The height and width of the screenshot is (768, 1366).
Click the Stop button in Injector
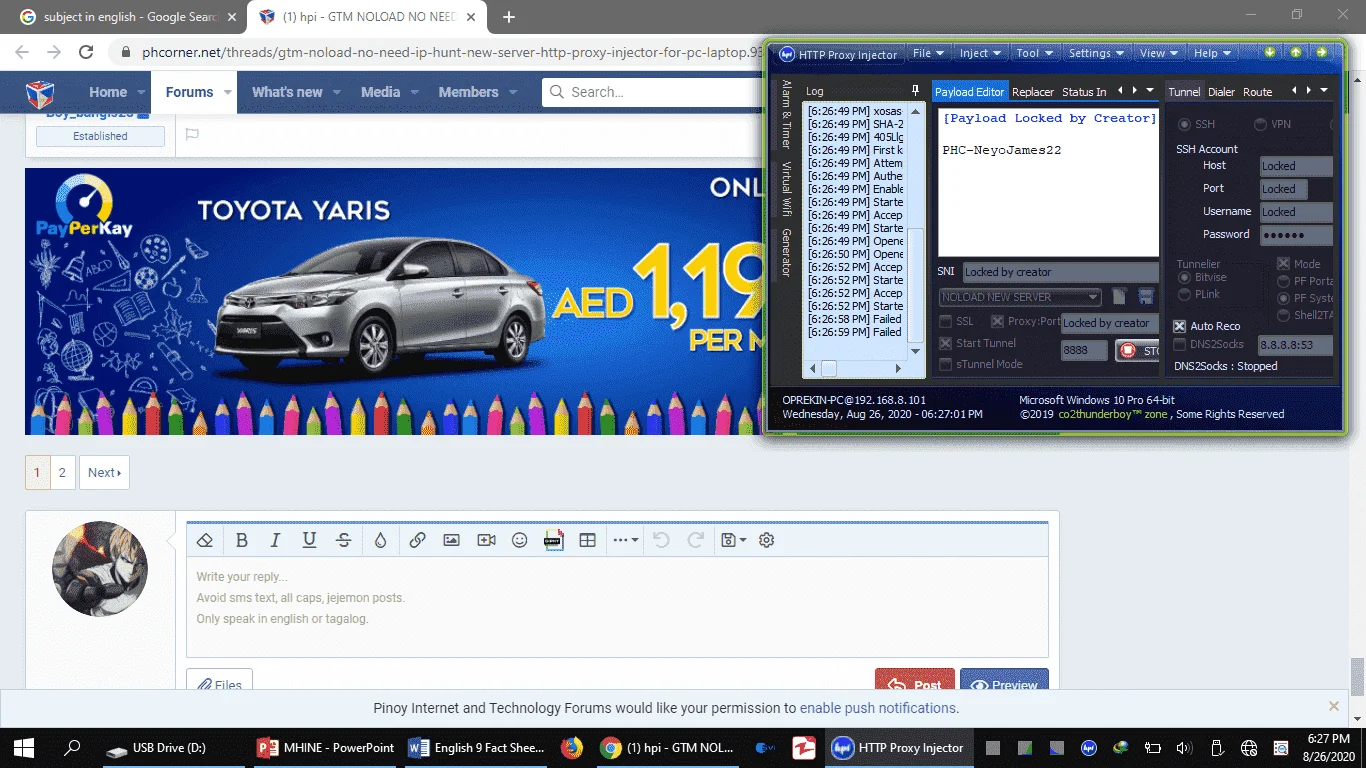coord(1138,350)
